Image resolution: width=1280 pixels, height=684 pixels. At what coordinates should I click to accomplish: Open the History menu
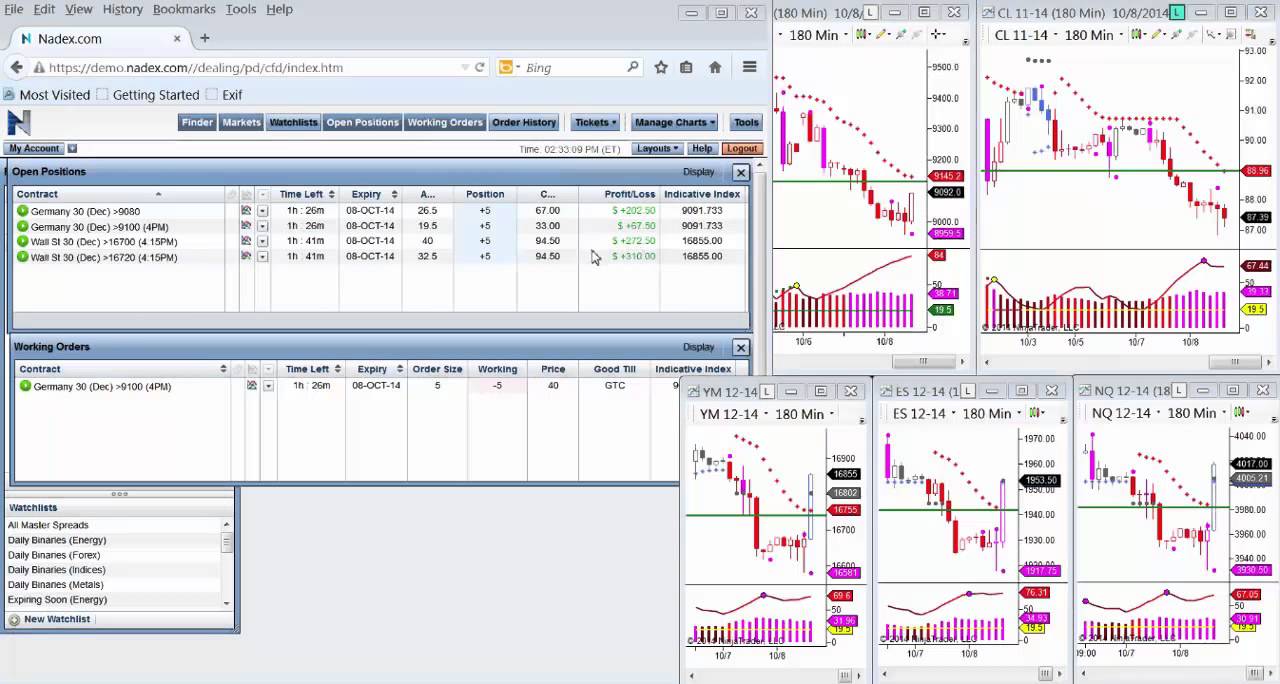[122, 9]
